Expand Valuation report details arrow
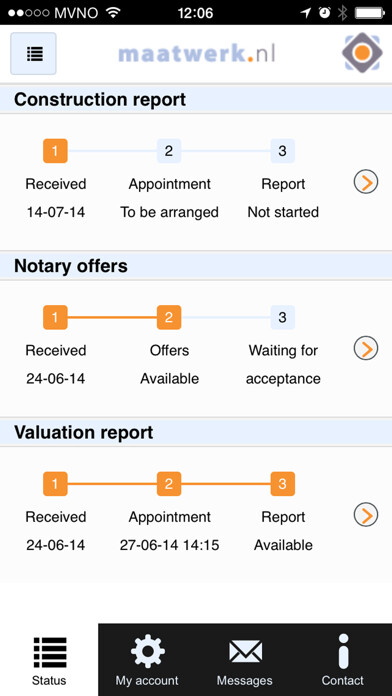 [366, 515]
